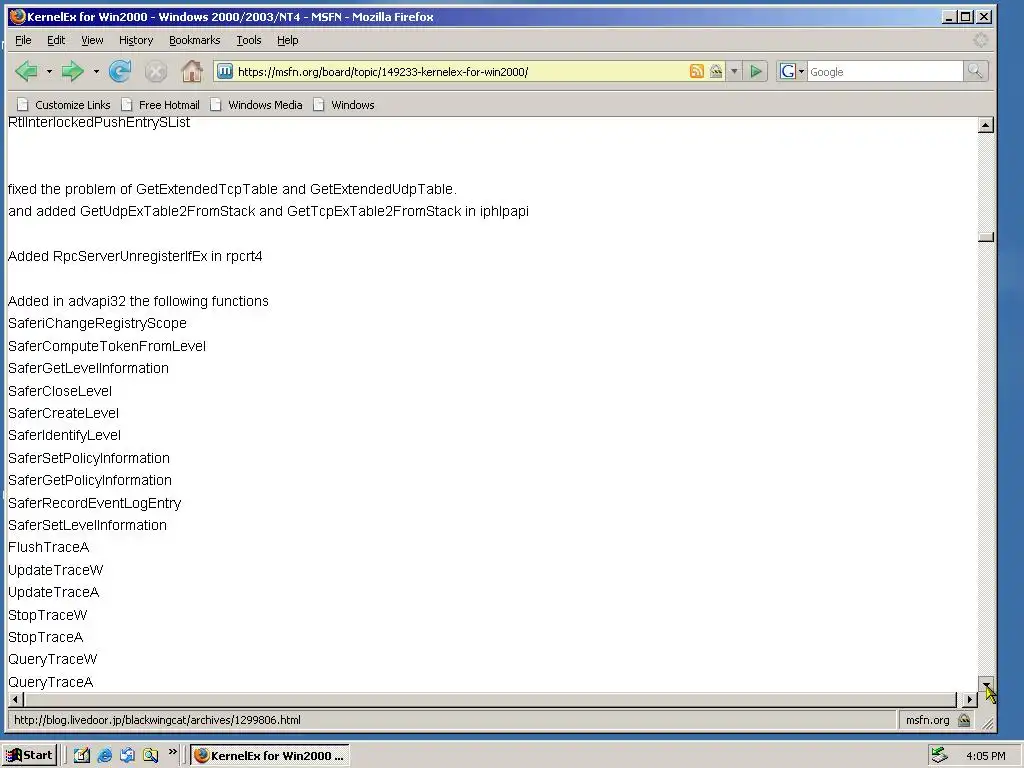Click the site identity icon in address bar
Image resolution: width=1024 pixels, height=768 pixels.
click(225, 71)
